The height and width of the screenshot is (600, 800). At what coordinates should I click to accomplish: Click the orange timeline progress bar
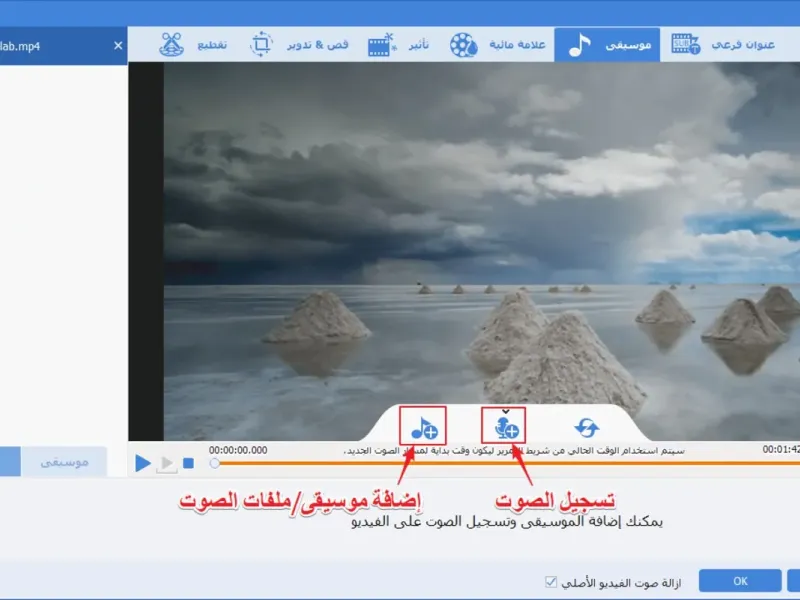click(509, 463)
